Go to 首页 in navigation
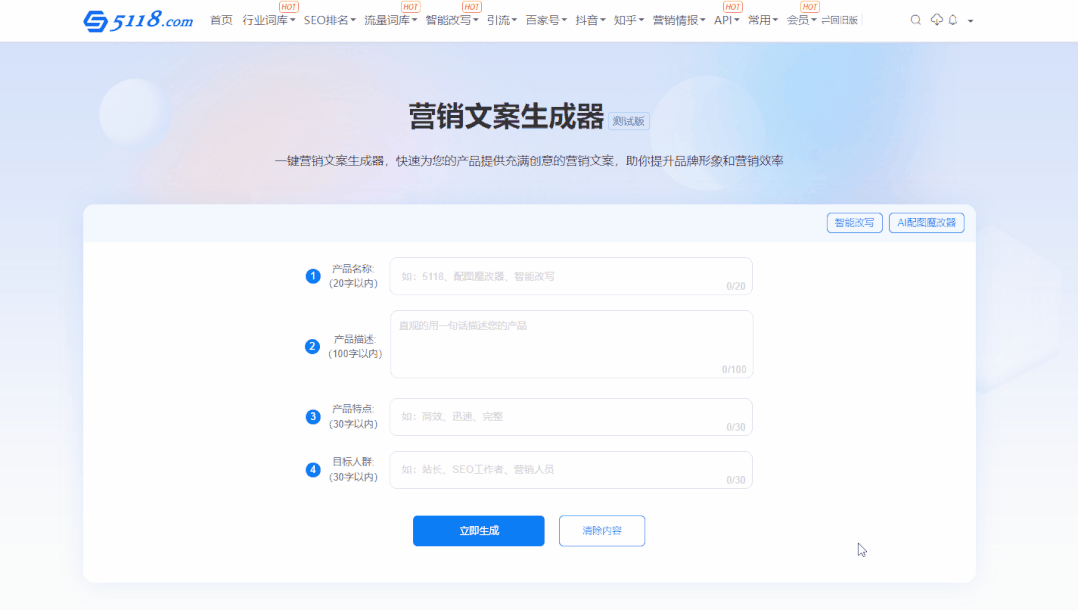 [x=221, y=20]
